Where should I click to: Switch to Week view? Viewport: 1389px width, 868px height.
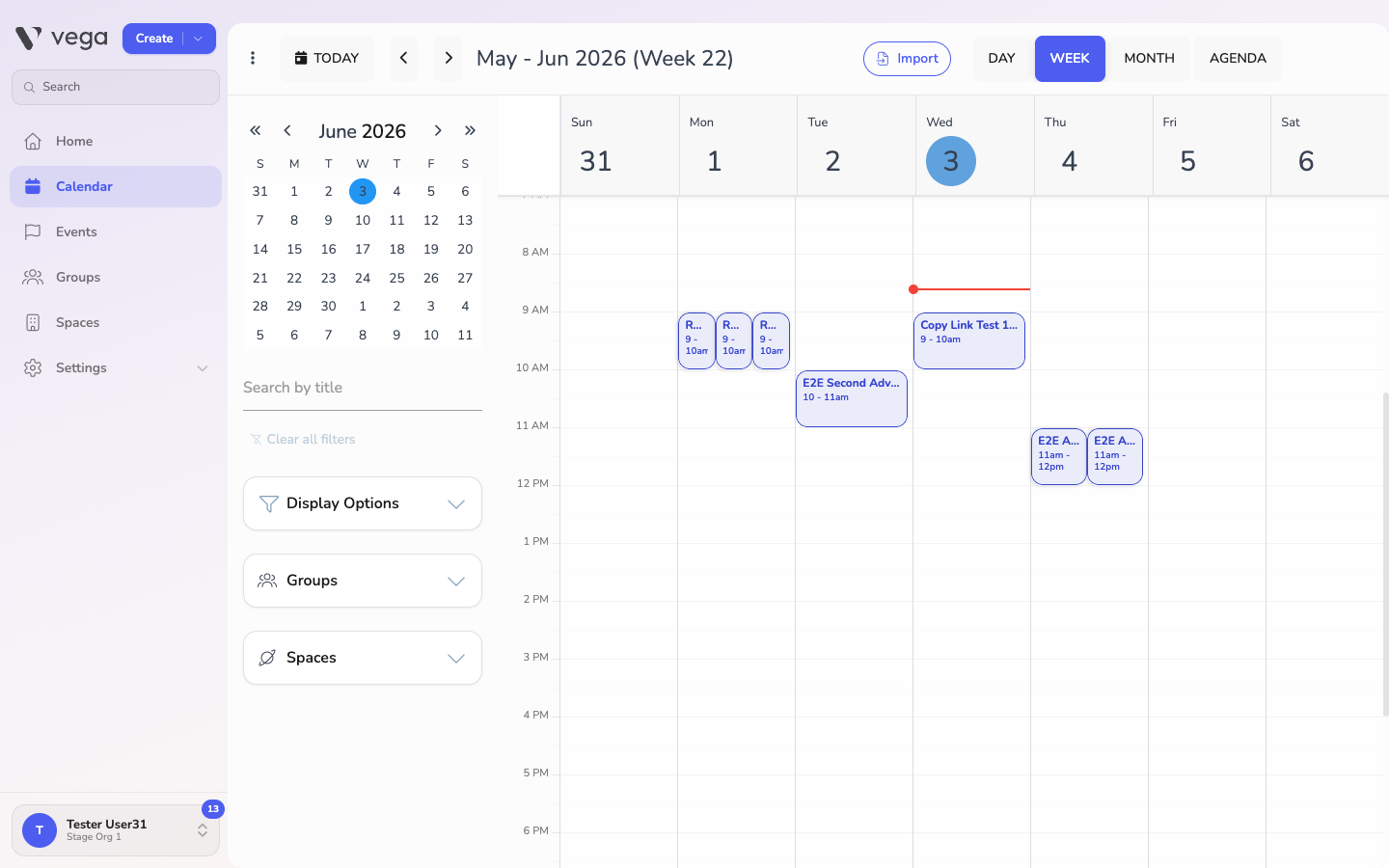(x=1070, y=59)
